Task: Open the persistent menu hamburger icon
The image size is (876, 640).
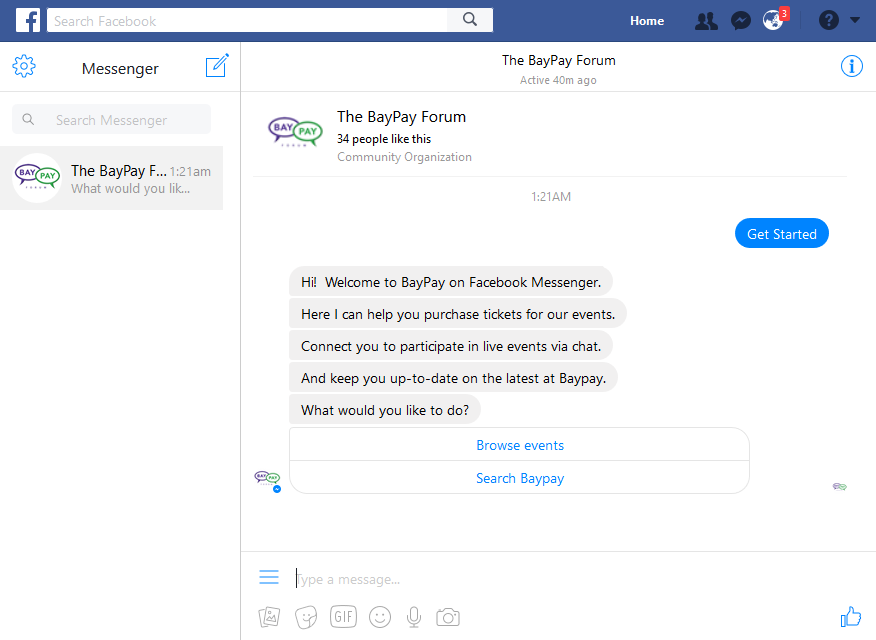Action: [269, 577]
